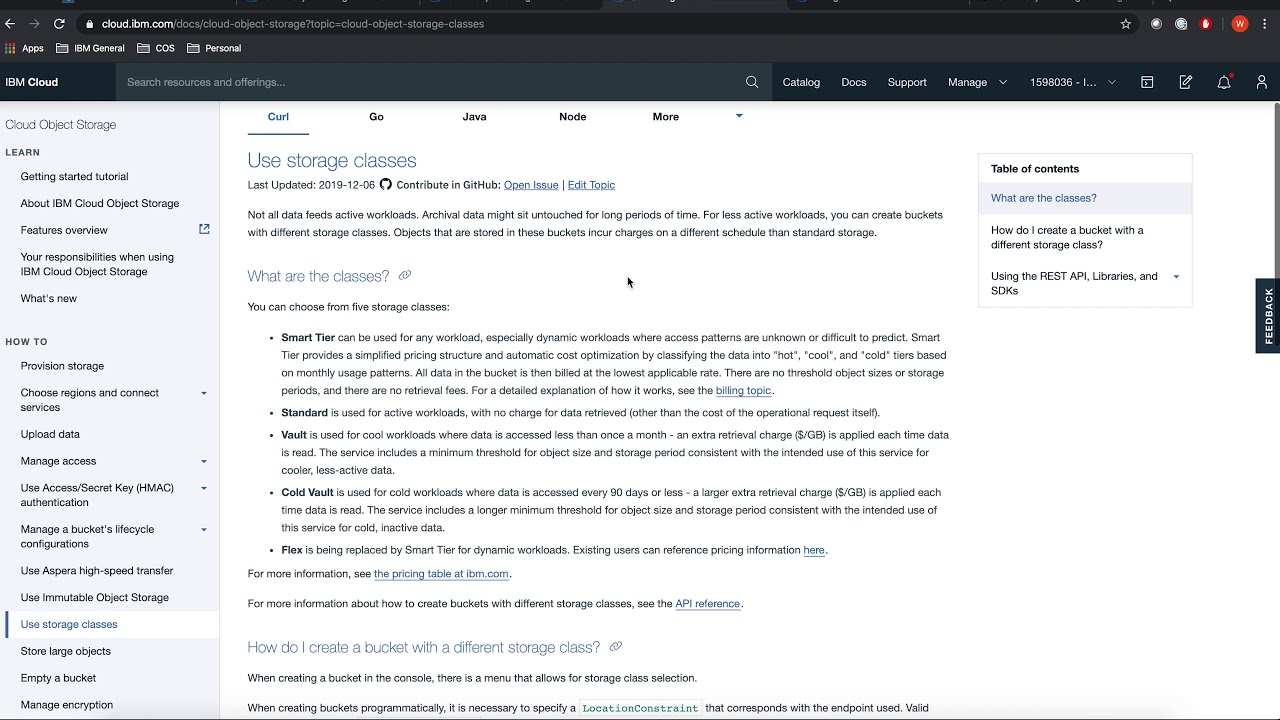The image size is (1280, 720).
Task: Open the API reference link
Action: pyautogui.click(x=707, y=604)
